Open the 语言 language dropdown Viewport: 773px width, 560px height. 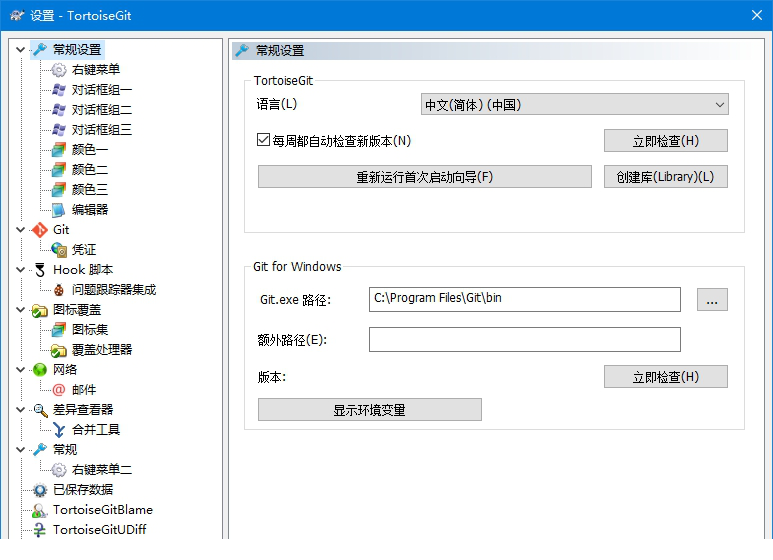pyautogui.click(x=574, y=105)
